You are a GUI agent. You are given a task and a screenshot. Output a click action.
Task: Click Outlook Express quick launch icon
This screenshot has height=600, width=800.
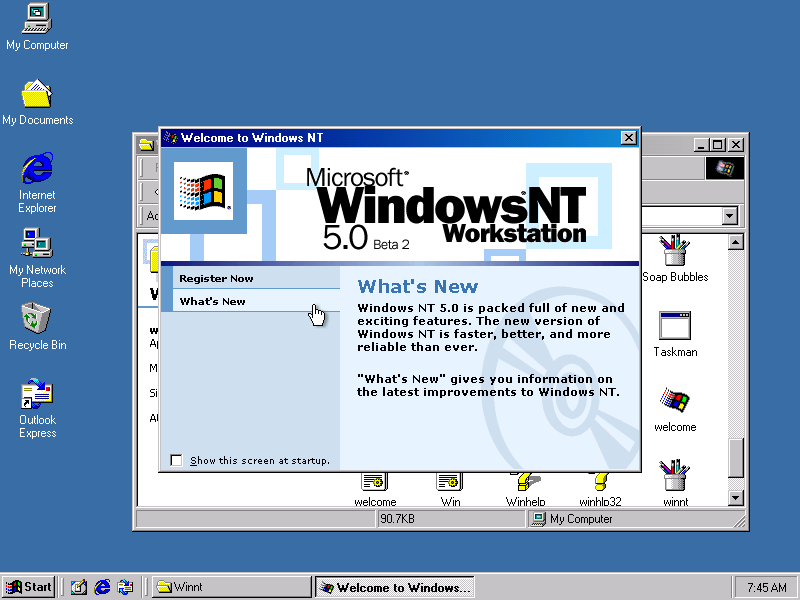[x=125, y=587]
